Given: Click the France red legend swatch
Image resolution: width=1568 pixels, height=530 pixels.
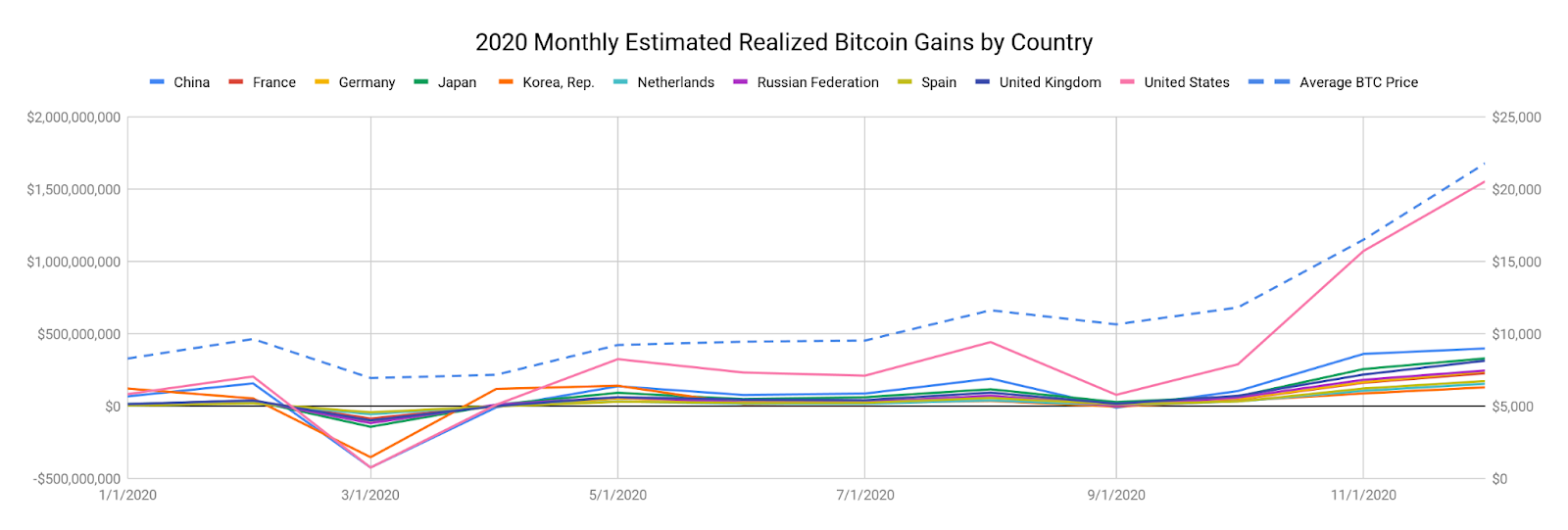Looking at the screenshot, I should [235, 82].
